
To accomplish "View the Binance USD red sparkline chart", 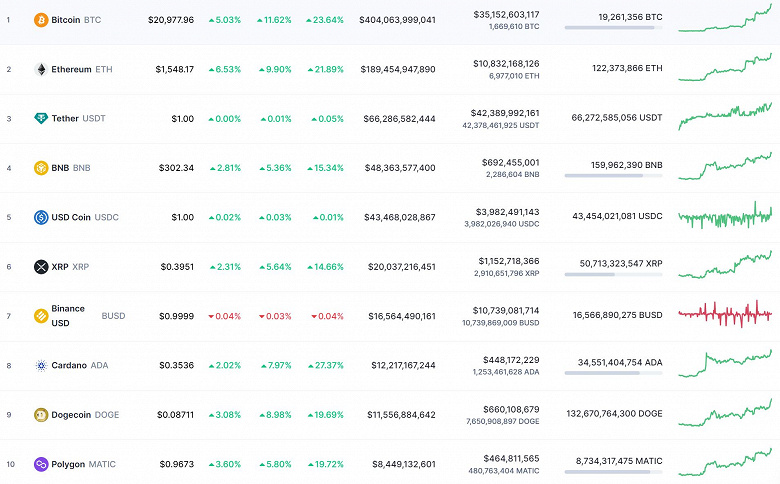I will pyautogui.click(x=725, y=315).
